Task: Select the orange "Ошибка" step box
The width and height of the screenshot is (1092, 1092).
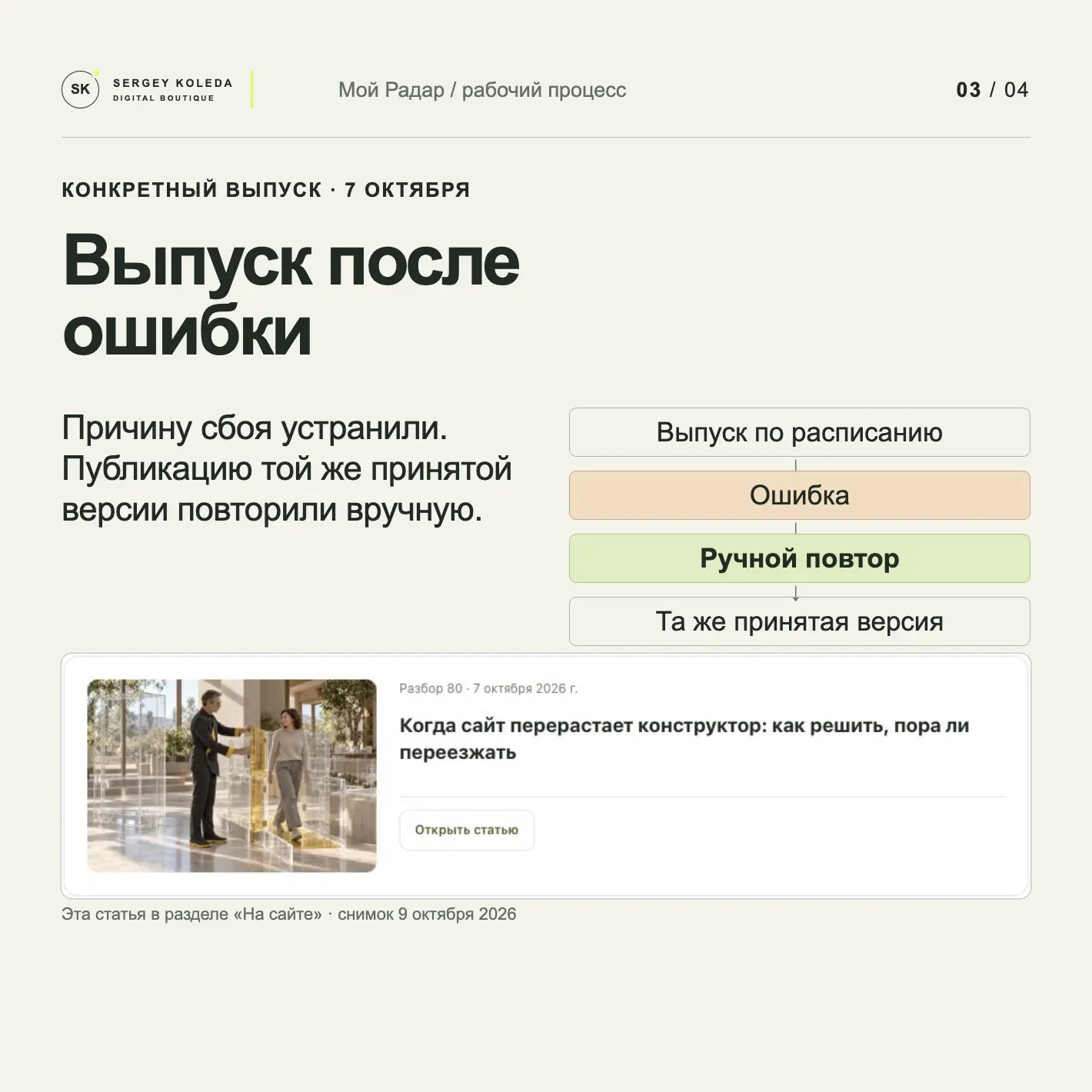Action: pos(800,495)
